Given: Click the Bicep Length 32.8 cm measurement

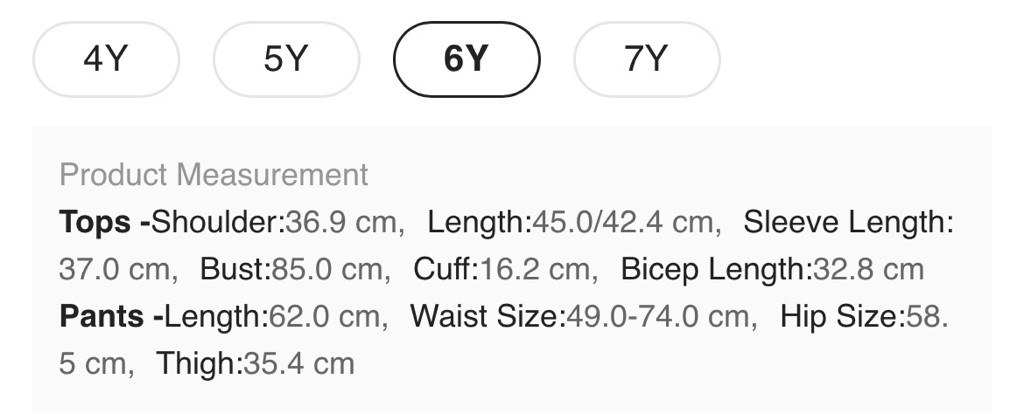Looking at the screenshot, I should [772, 269].
